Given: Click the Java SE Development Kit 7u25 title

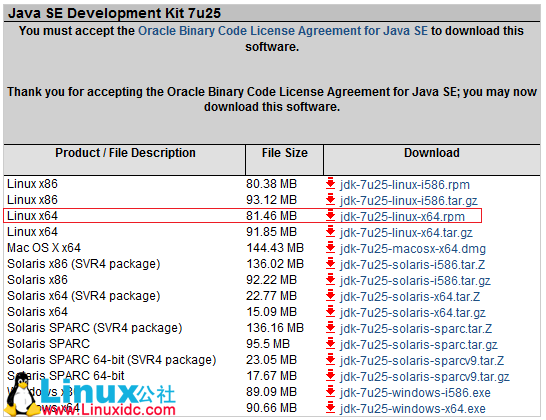Looking at the screenshot, I should point(114,13).
